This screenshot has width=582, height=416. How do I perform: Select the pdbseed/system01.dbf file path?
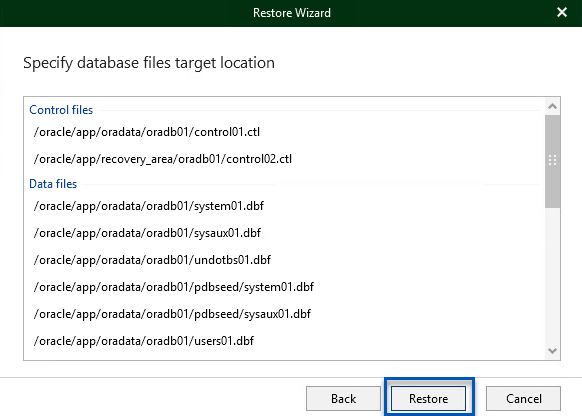pos(174,287)
